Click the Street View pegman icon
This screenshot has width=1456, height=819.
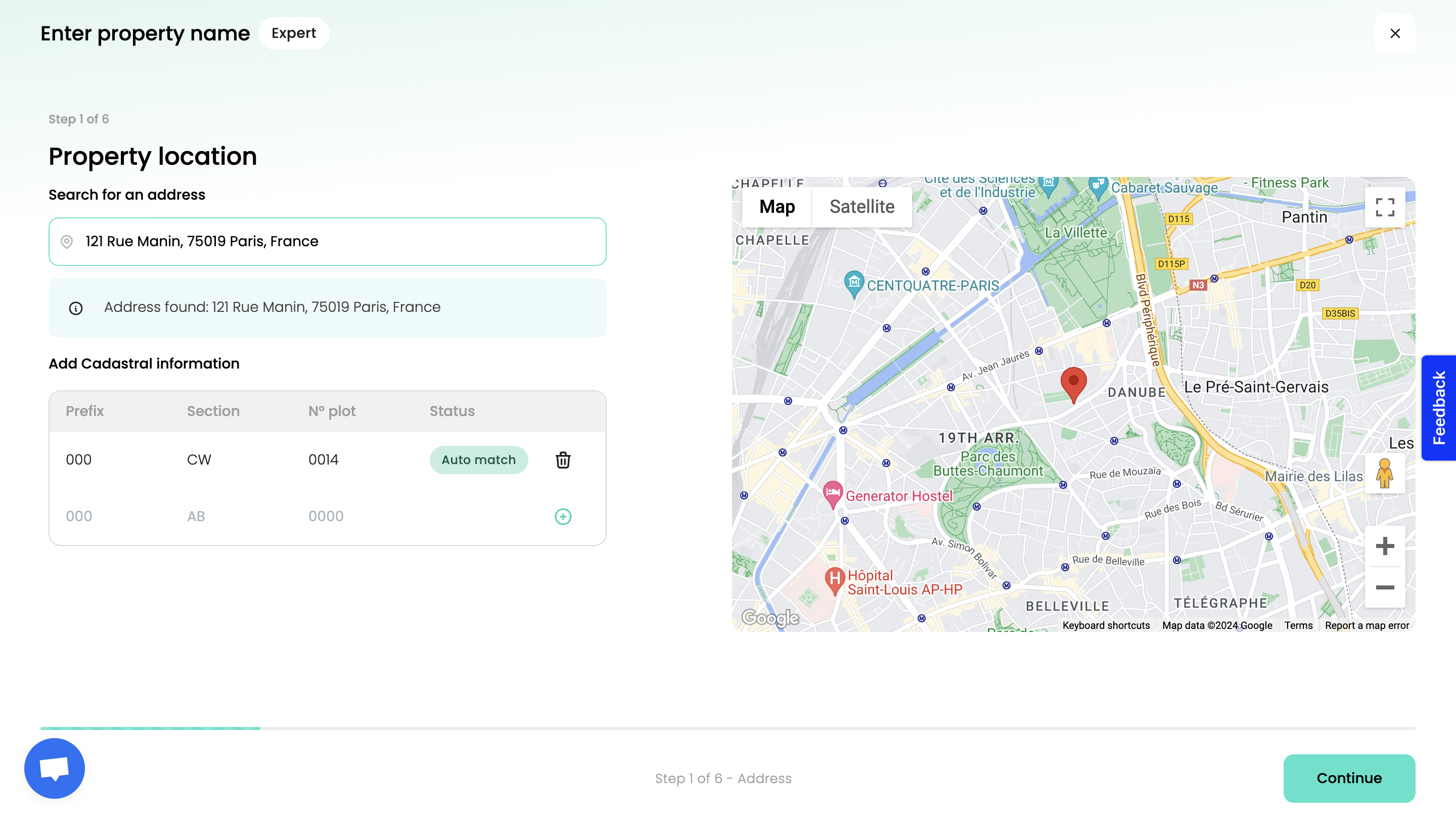1384,474
